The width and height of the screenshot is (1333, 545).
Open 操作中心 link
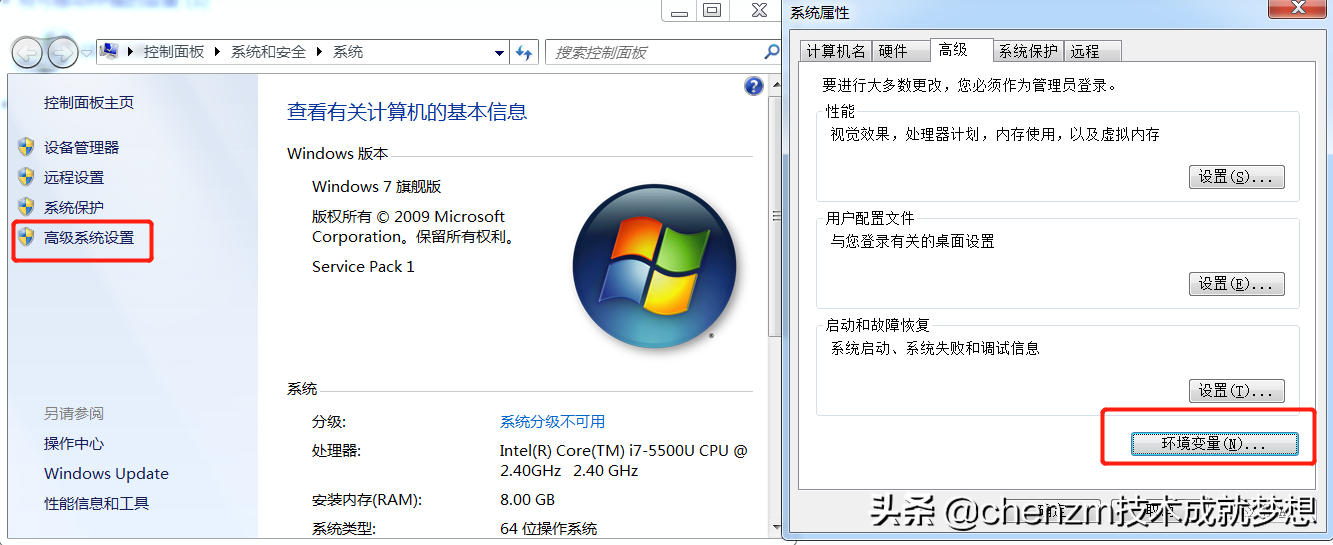tap(74, 443)
